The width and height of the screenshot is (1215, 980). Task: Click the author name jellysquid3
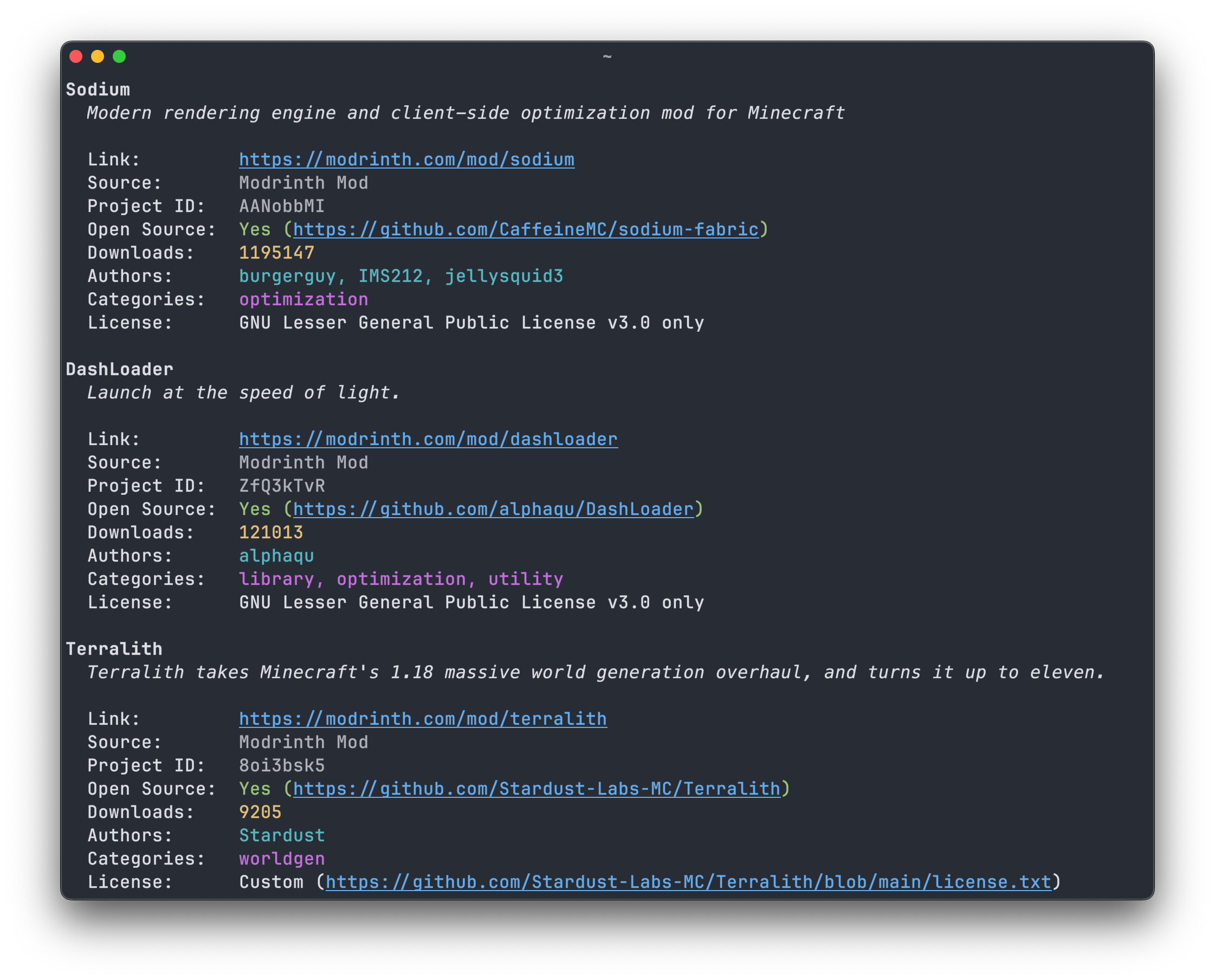tap(503, 276)
